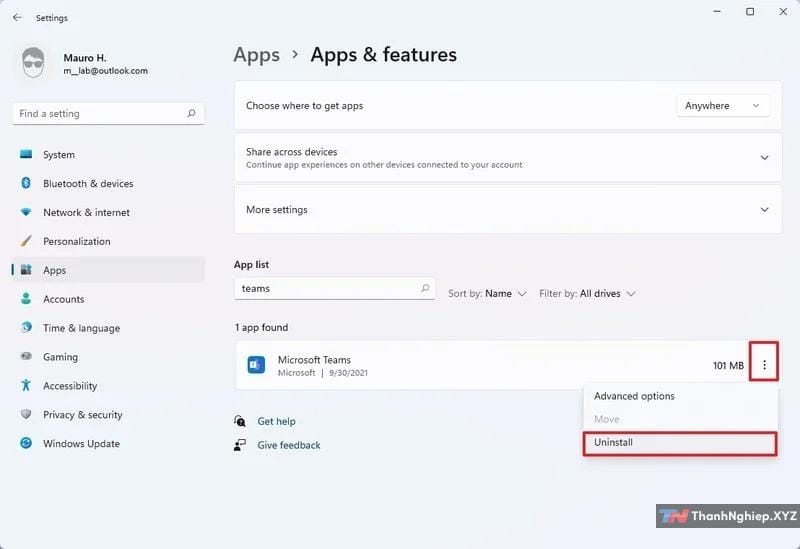Expand the Share across devices section
Screen dimensions: 800x549
pyautogui.click(x=764, y=158)
